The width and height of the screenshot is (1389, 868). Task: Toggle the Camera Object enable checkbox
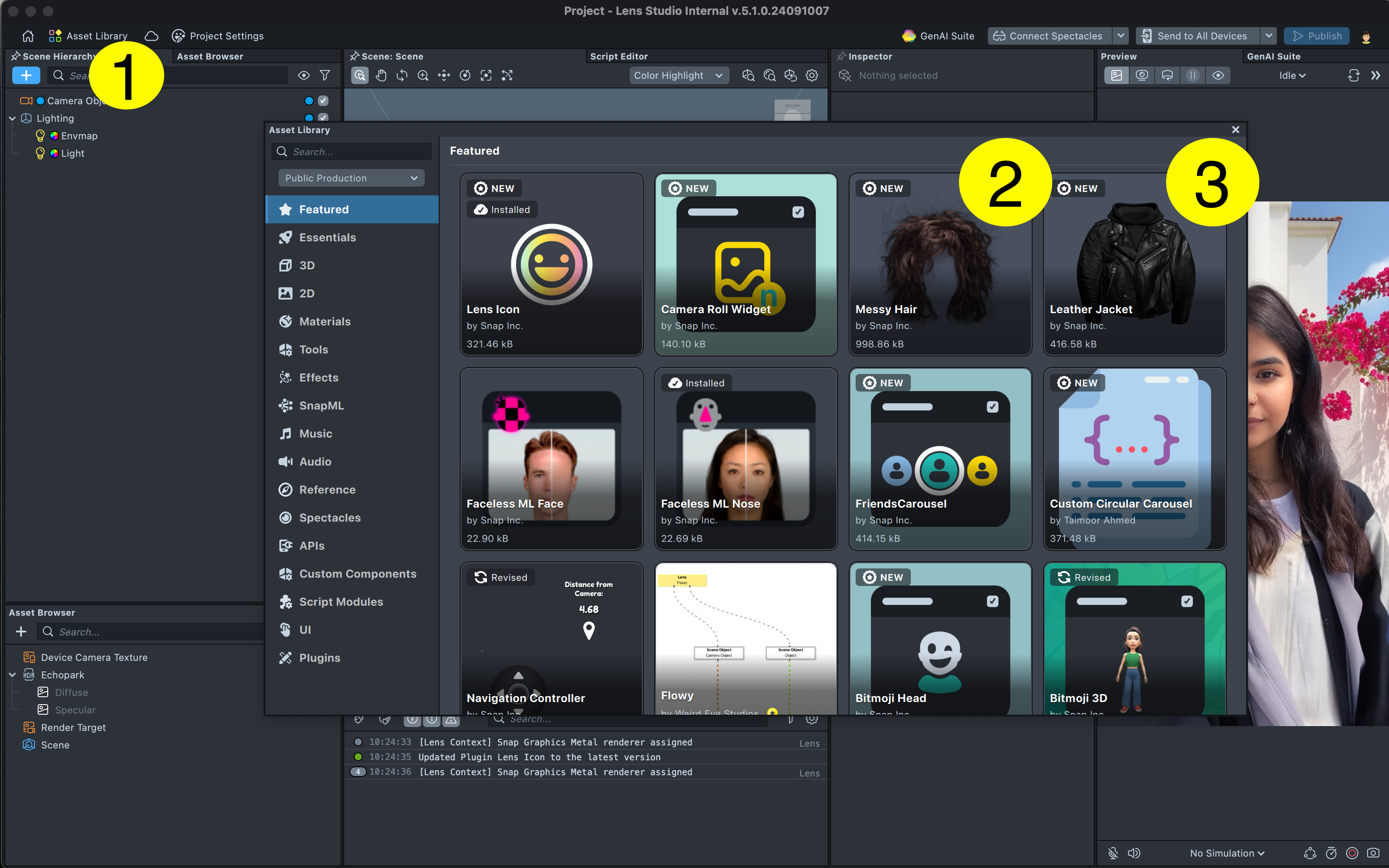pos(323,100)
